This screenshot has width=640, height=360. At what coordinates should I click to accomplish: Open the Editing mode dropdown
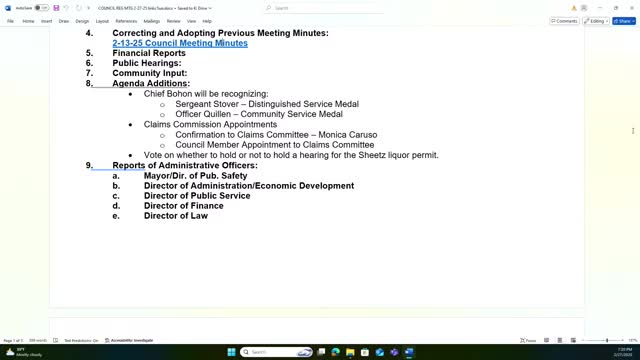click(x=596, y=21)
